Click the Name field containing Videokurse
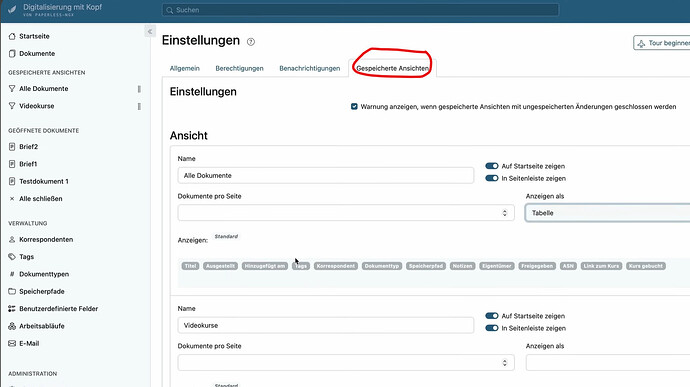The width and height of the screenshot is (690, 387). point(326,325)
